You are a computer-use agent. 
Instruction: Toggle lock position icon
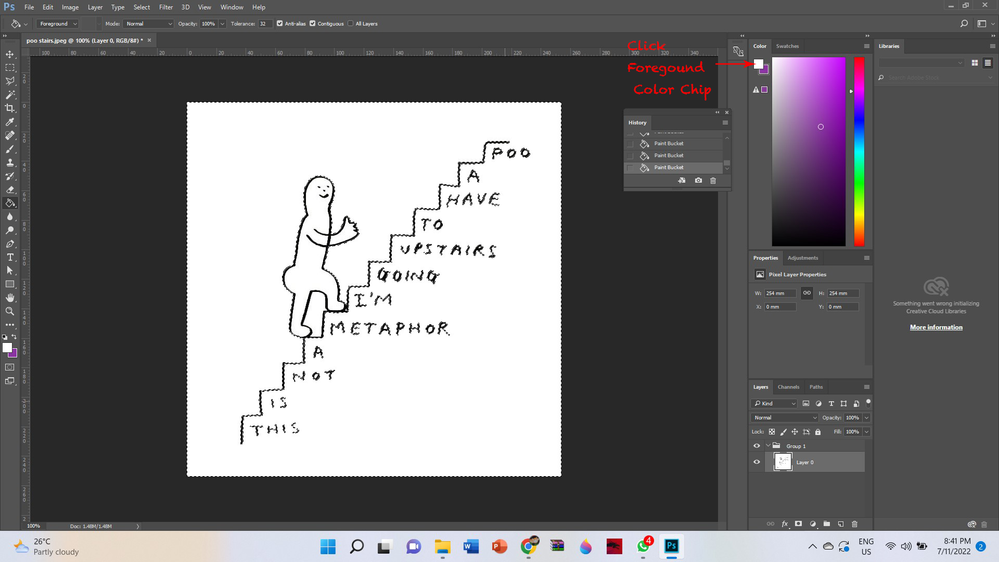coord(794,432)
